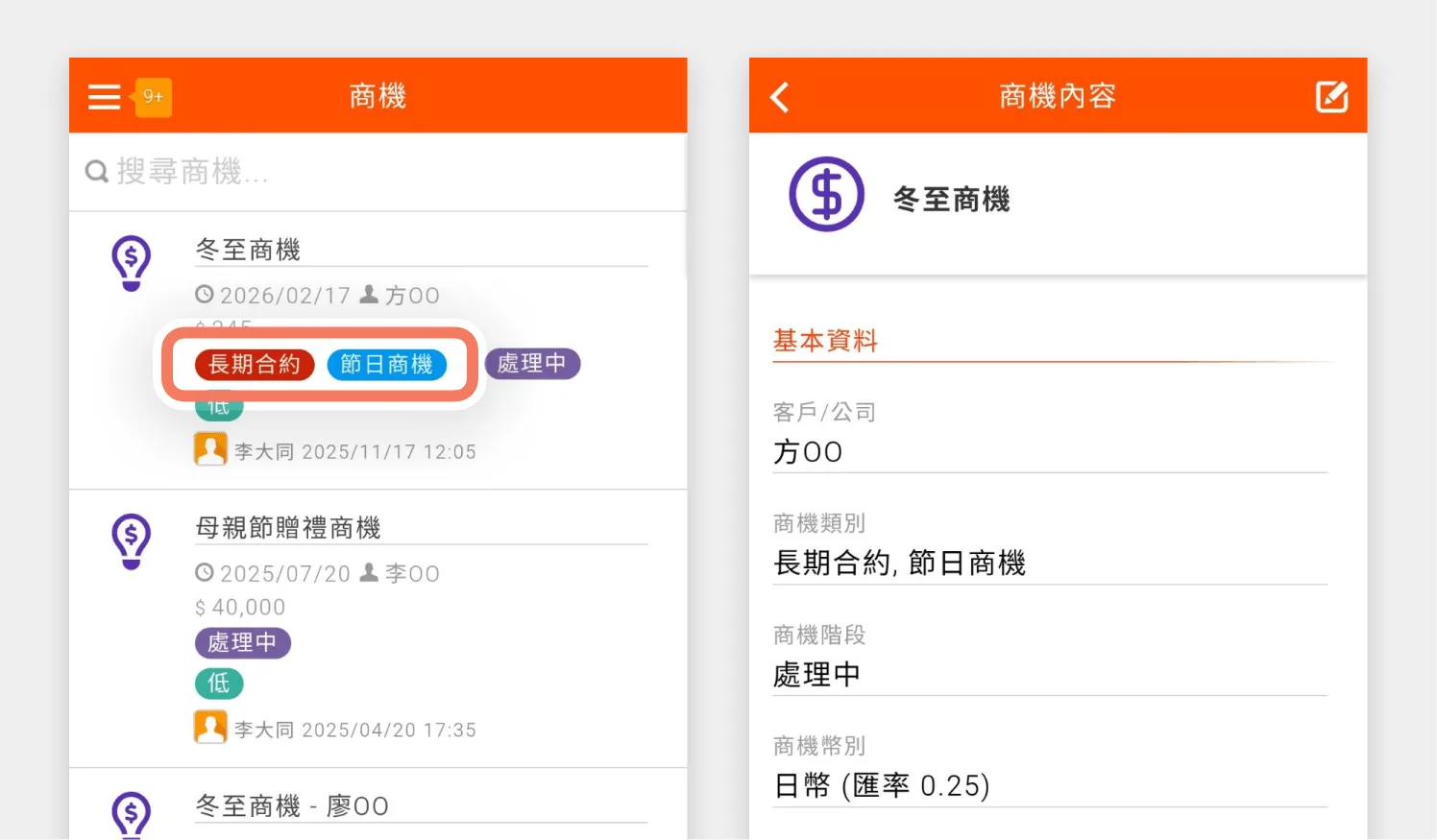
Task: Tap the clock icon before 2026/02/17
Action: tap(204, 295)
